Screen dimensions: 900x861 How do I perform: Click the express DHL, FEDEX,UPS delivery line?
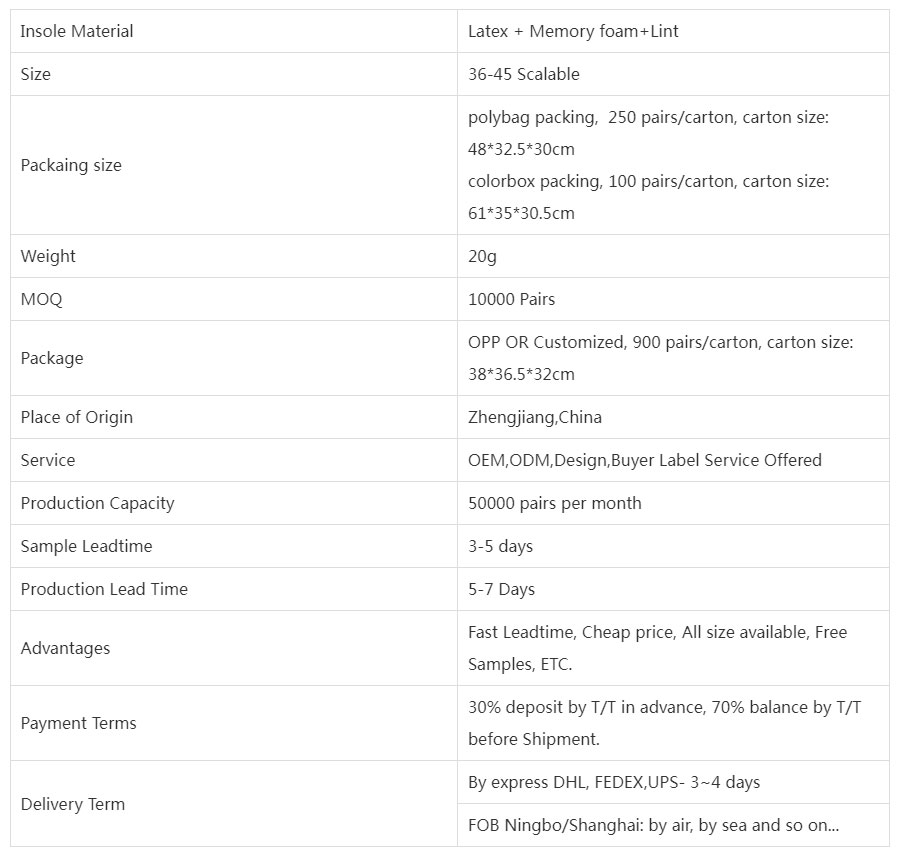pos(614,782)
